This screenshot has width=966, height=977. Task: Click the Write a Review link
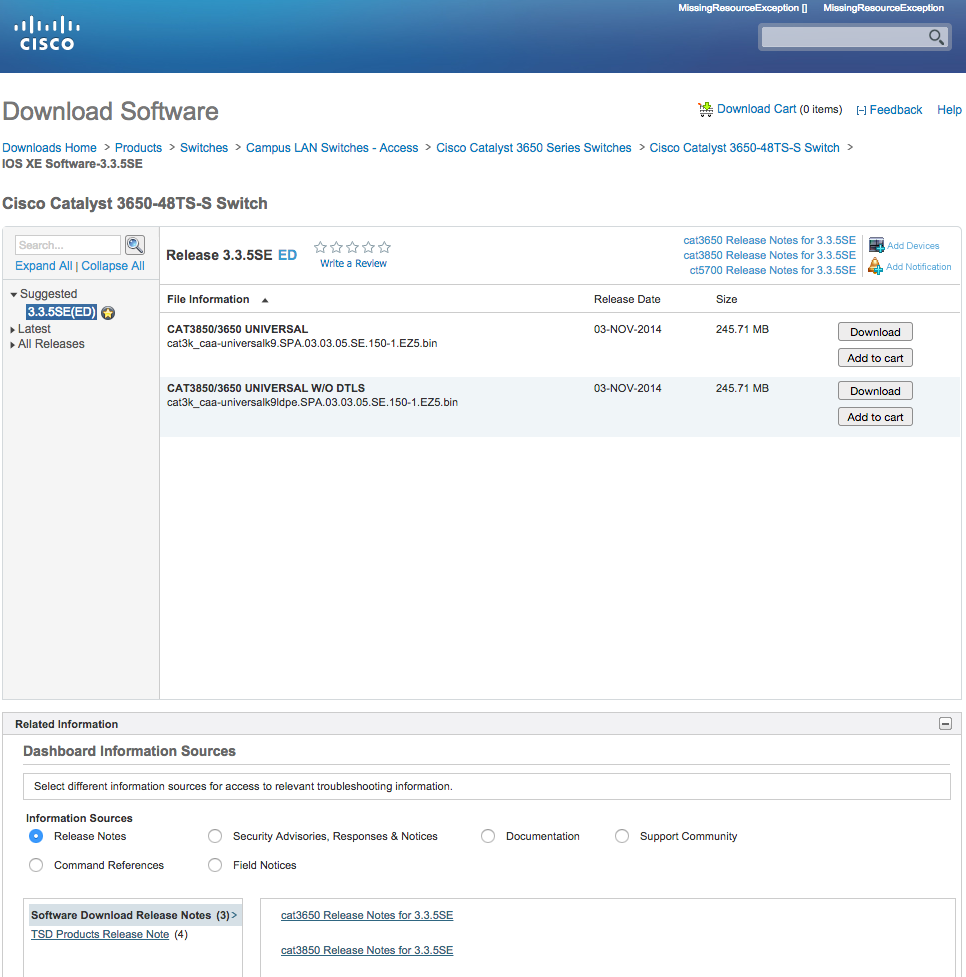(x=353, y=264)
